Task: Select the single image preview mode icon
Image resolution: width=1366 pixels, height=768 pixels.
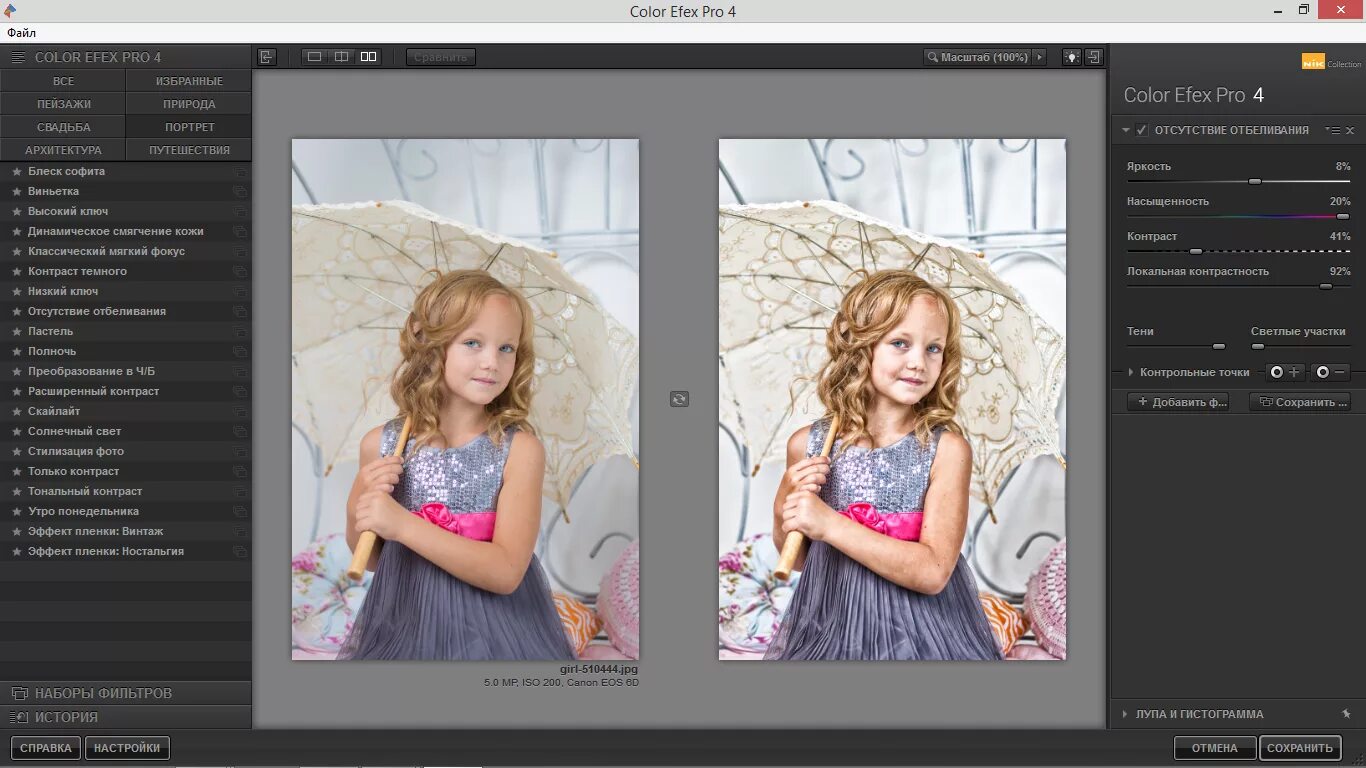Action: pos(314,57)
